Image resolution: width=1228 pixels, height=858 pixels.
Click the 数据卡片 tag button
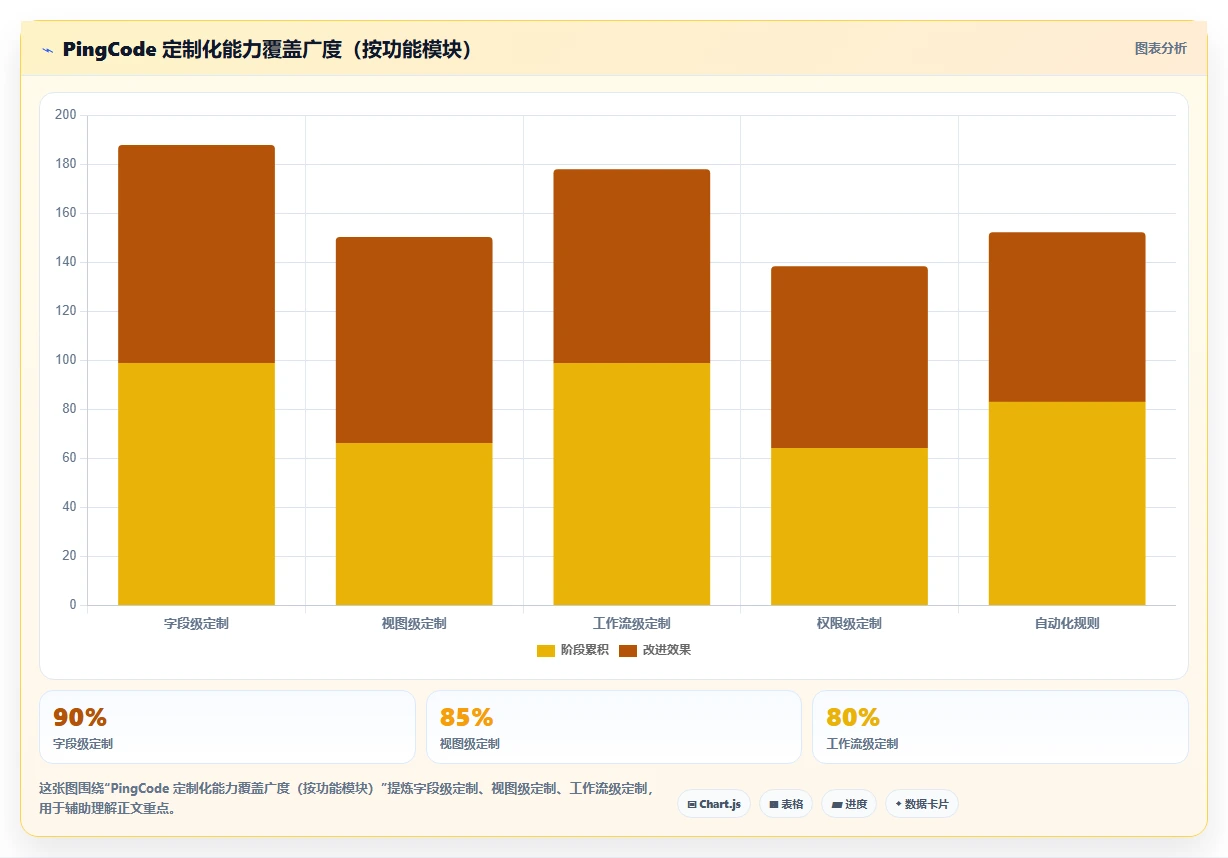coord(922,804)
